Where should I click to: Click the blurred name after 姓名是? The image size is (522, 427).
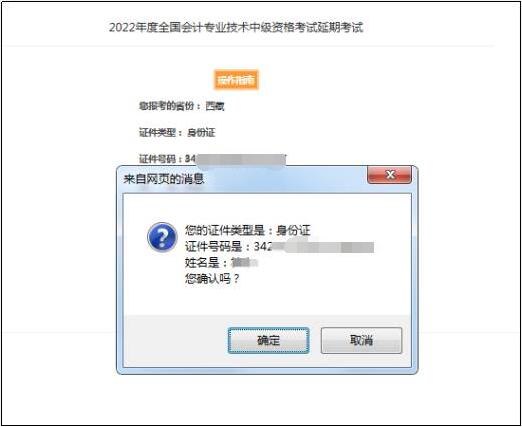[x=244, y=263]
